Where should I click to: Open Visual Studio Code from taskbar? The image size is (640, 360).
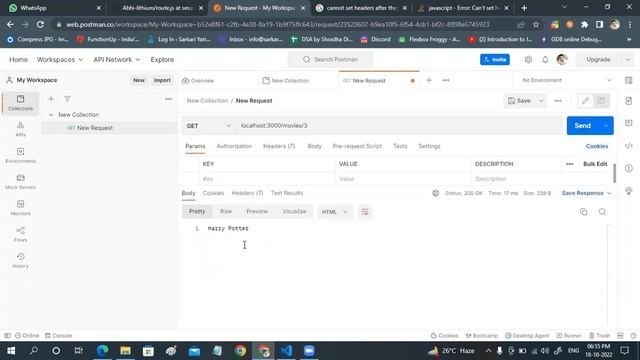(x=286, y=351)
